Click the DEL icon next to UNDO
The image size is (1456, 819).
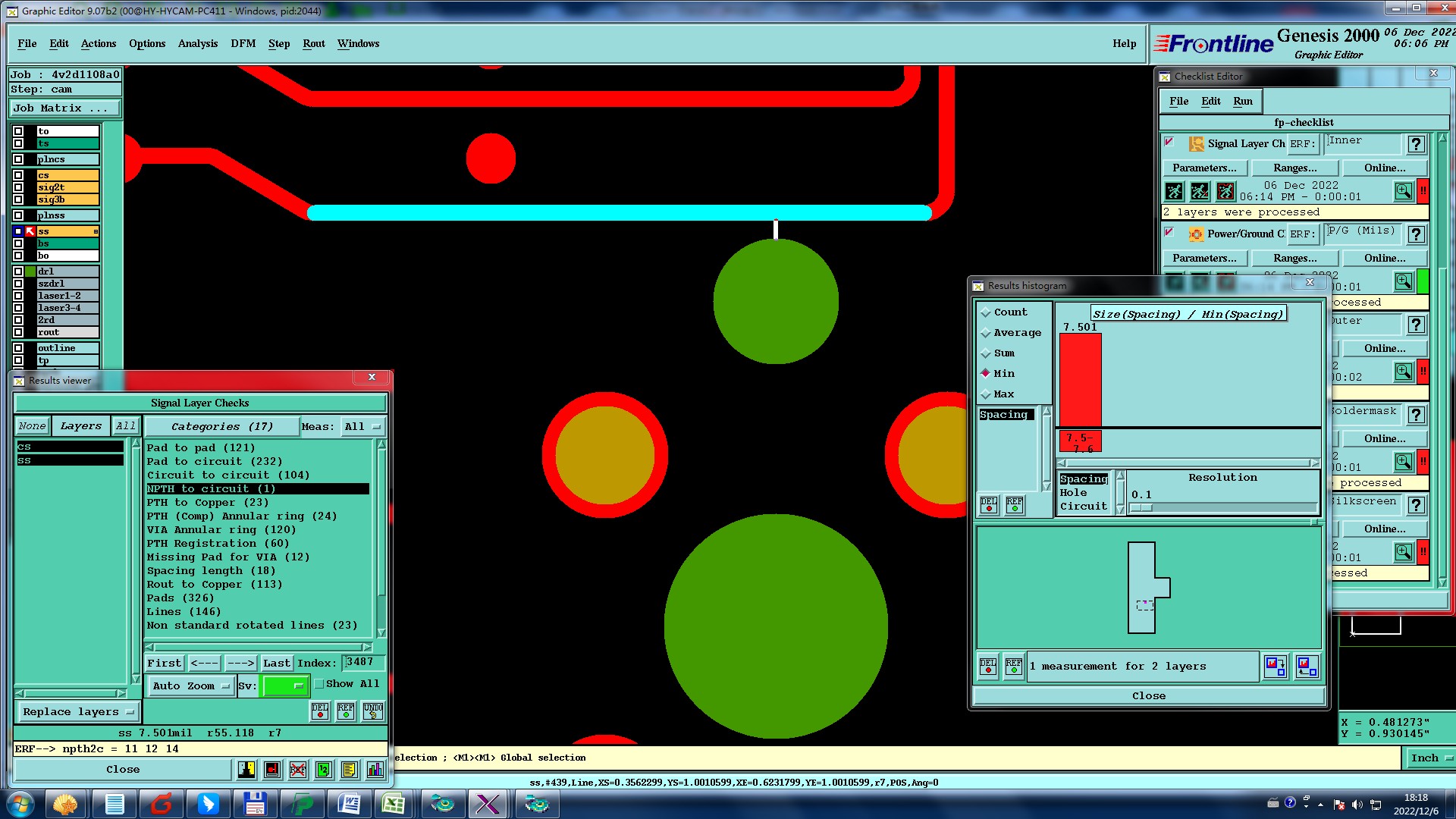point(320,711)
